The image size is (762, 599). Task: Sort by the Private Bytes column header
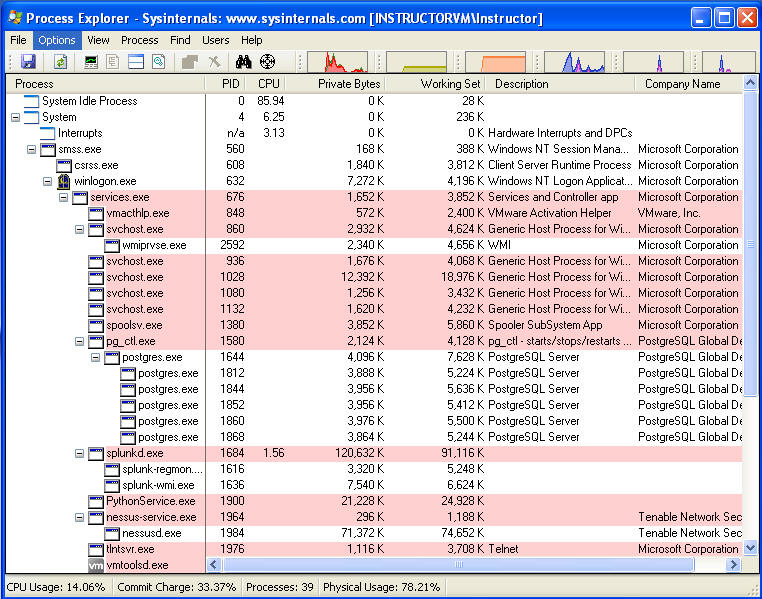pos(335,84)
